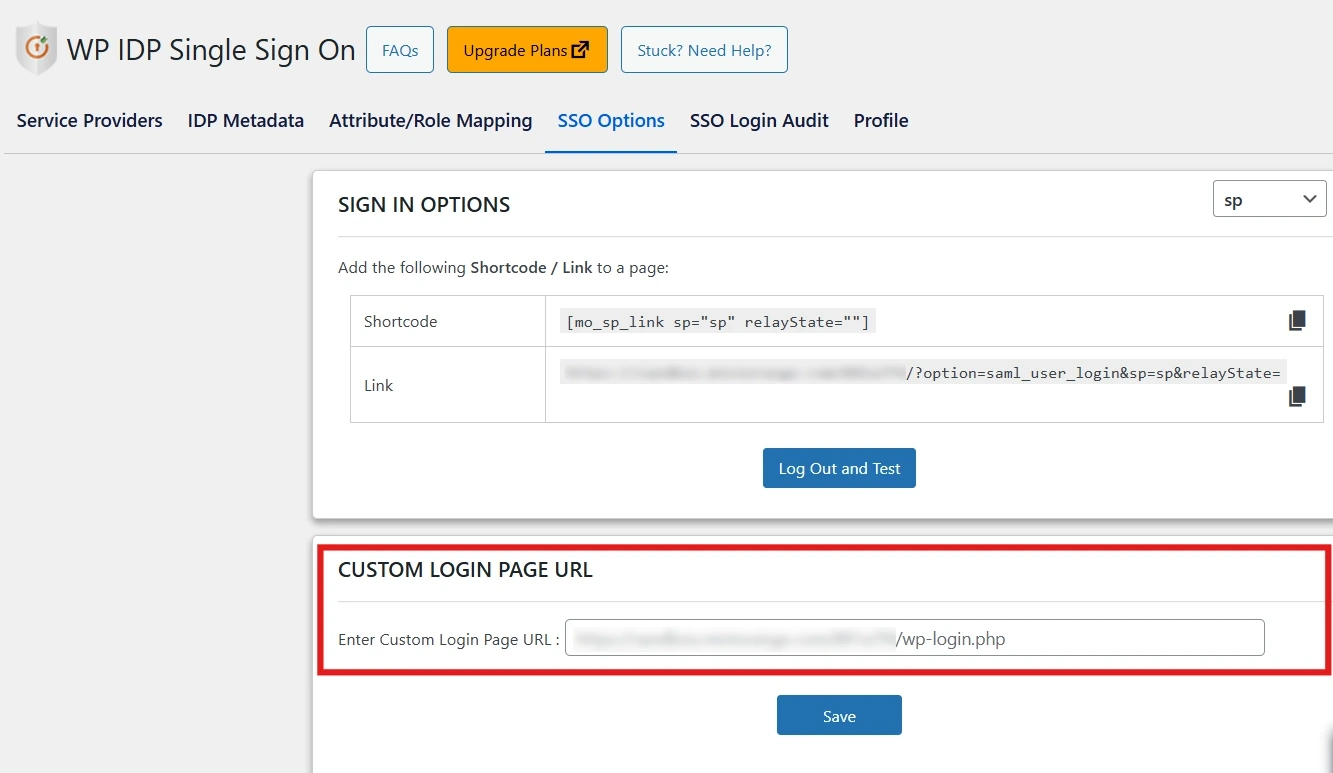Open the Service Providers tab

click(90, 121)
